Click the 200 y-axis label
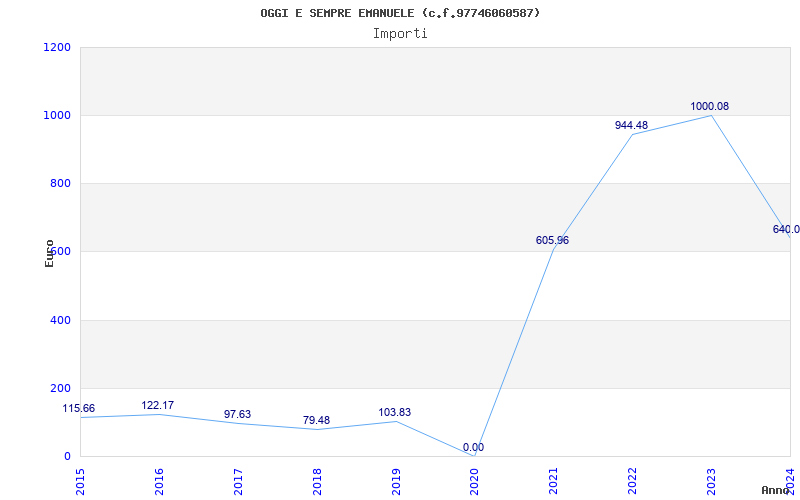 coord(60,388)
